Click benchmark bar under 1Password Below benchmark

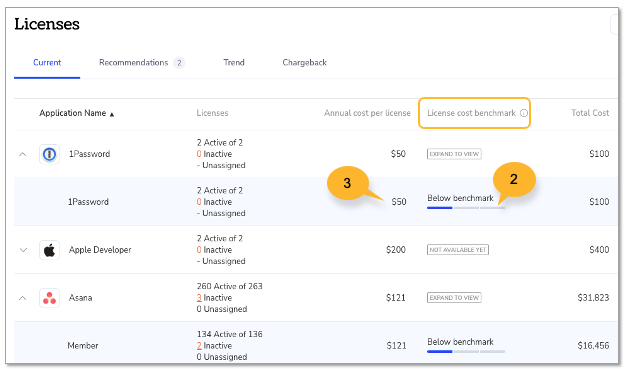(466, 208)
